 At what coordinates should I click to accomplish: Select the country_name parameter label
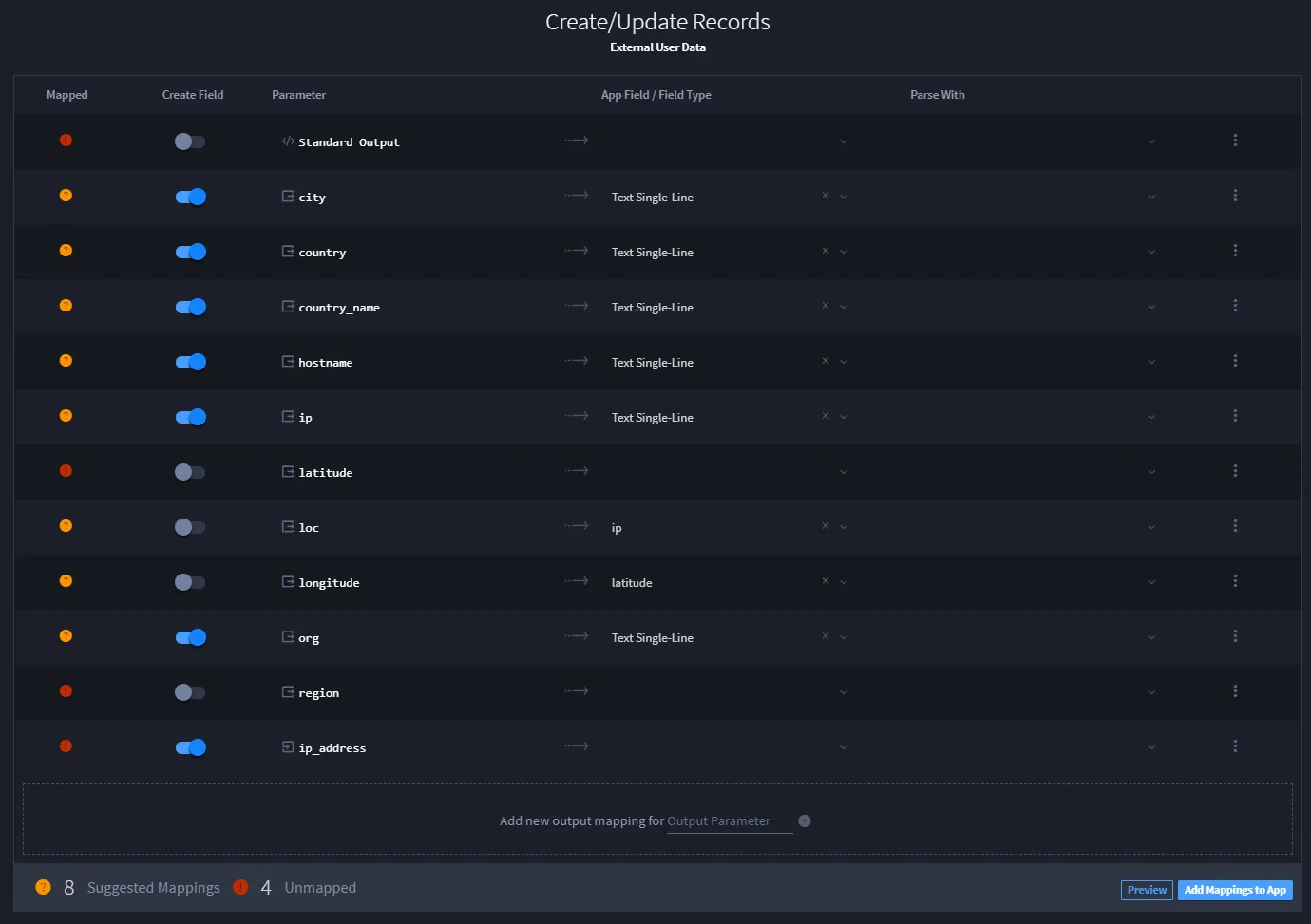coord(339,308)
